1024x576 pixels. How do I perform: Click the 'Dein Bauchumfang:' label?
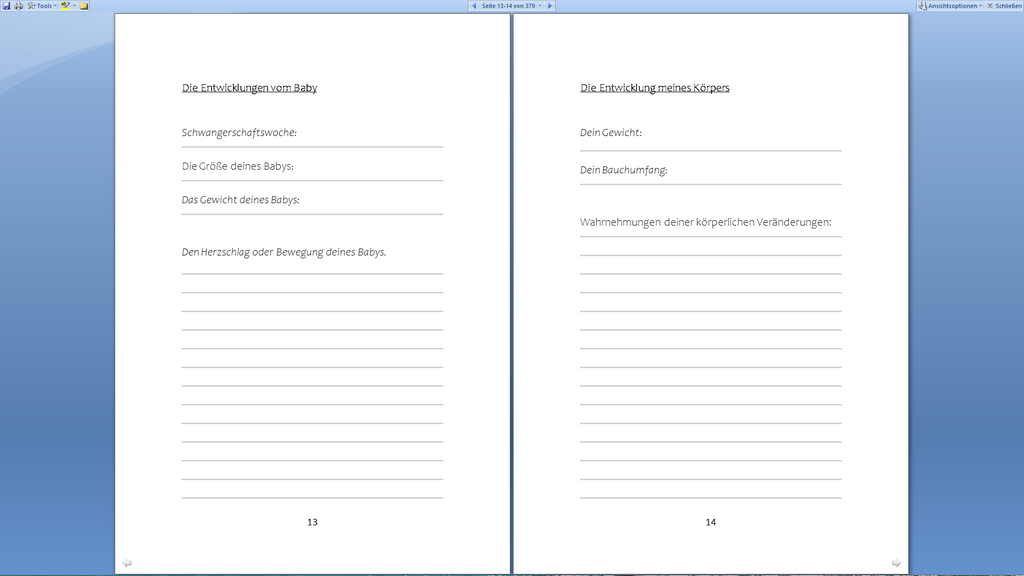624,170
